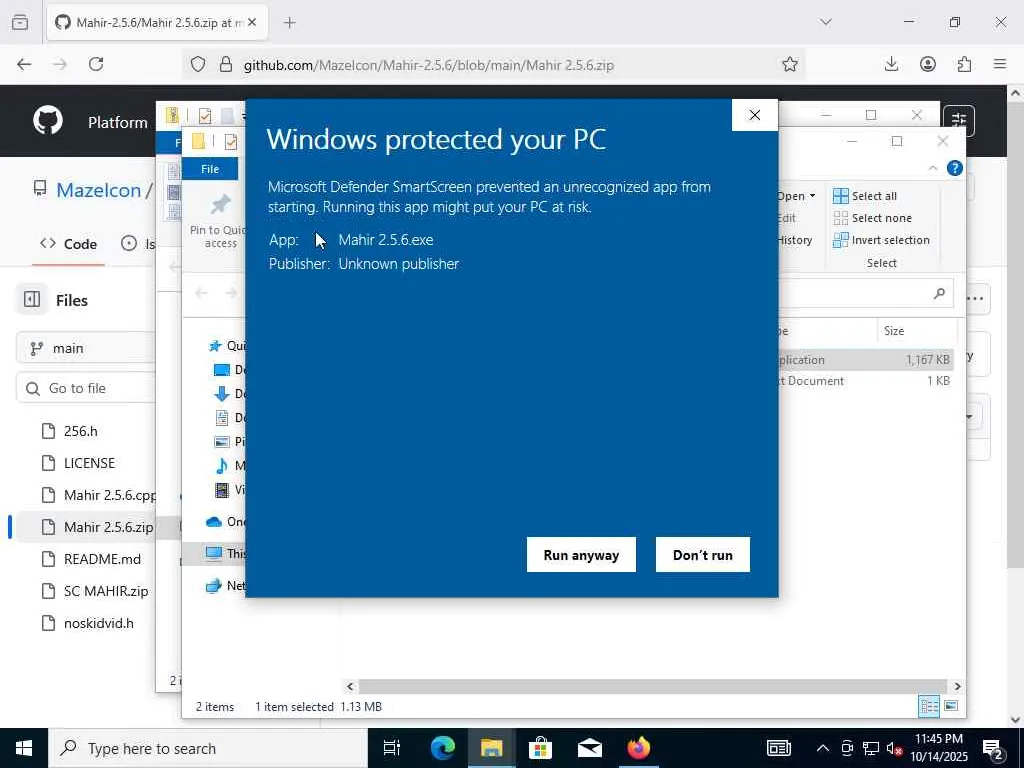Screen dimensions: 1024x768
Task: Sort by the Size column header
Action: click(917, 331)
